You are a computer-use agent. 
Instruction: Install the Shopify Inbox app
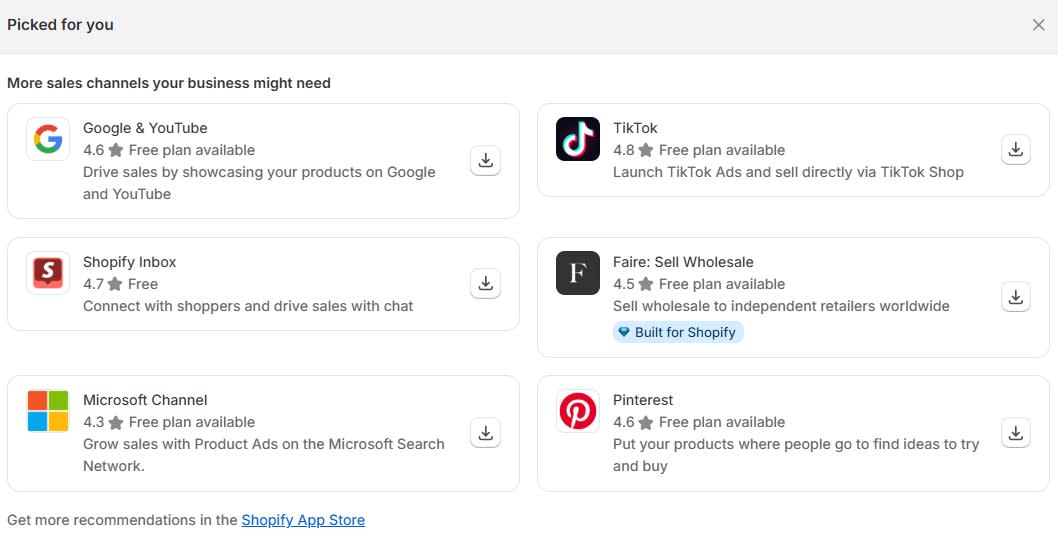point(485,284)
